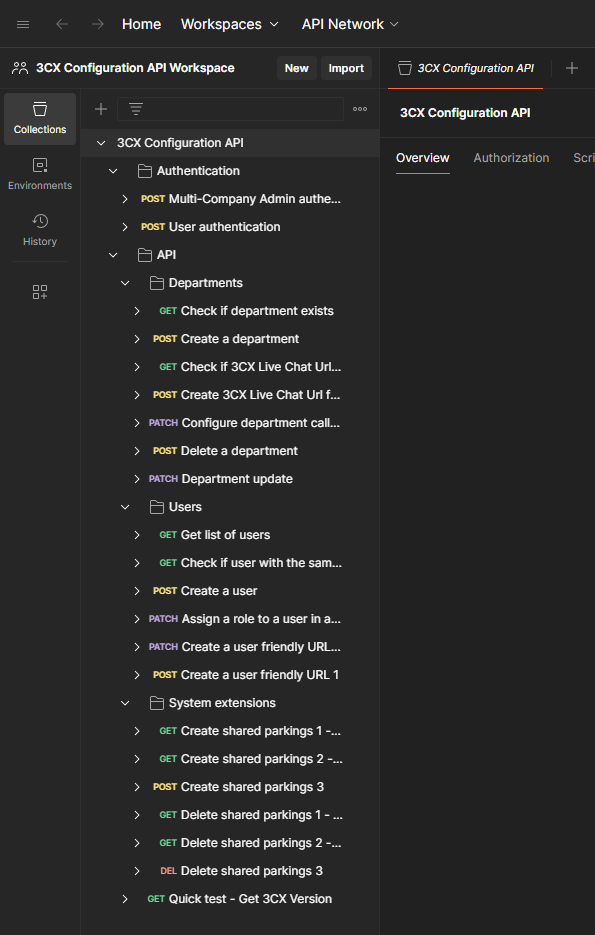Open the History sidebar panel
This screenshot has height=935, width=595.
[40, 230]
